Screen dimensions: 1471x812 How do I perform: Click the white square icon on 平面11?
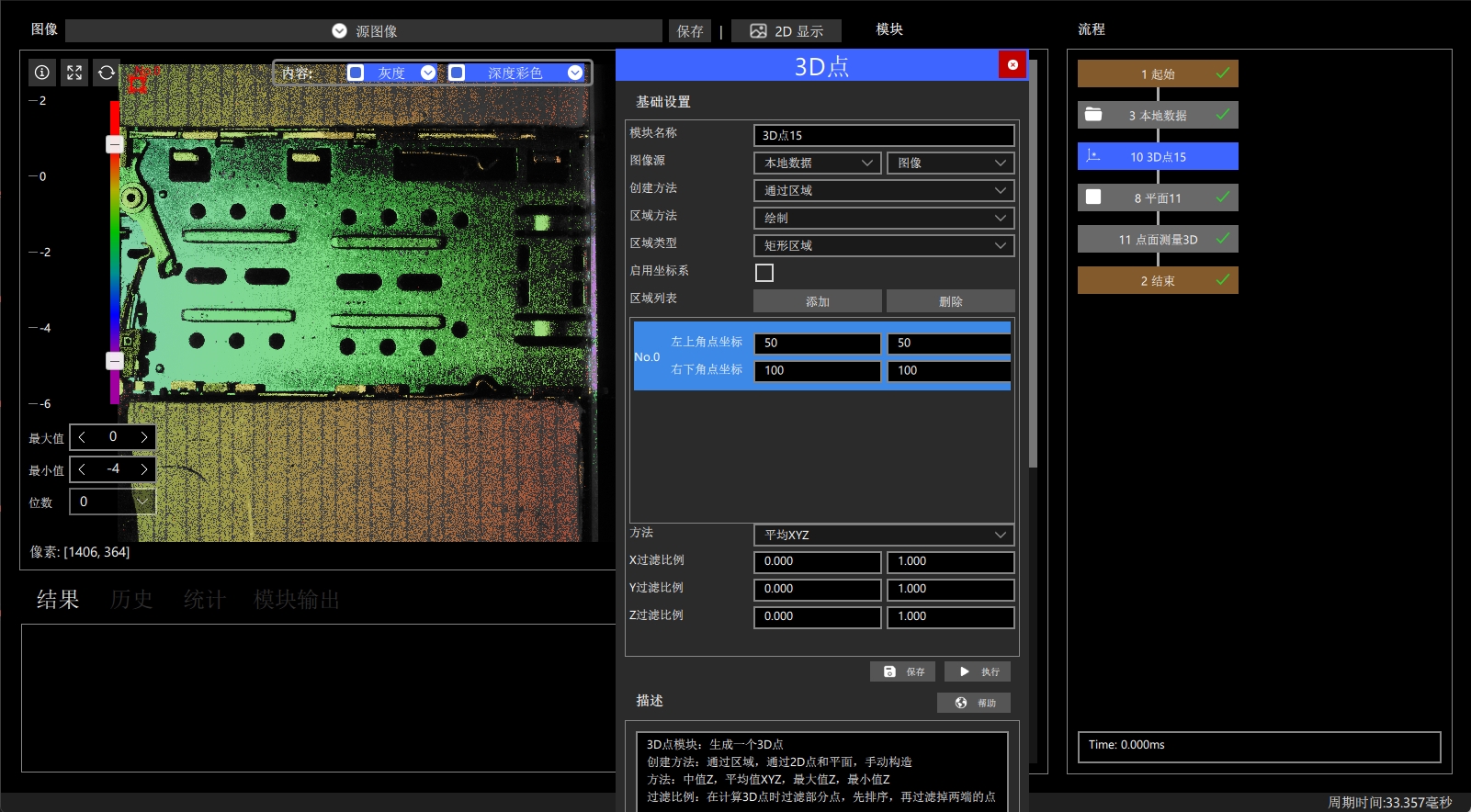coord(1093,197)
